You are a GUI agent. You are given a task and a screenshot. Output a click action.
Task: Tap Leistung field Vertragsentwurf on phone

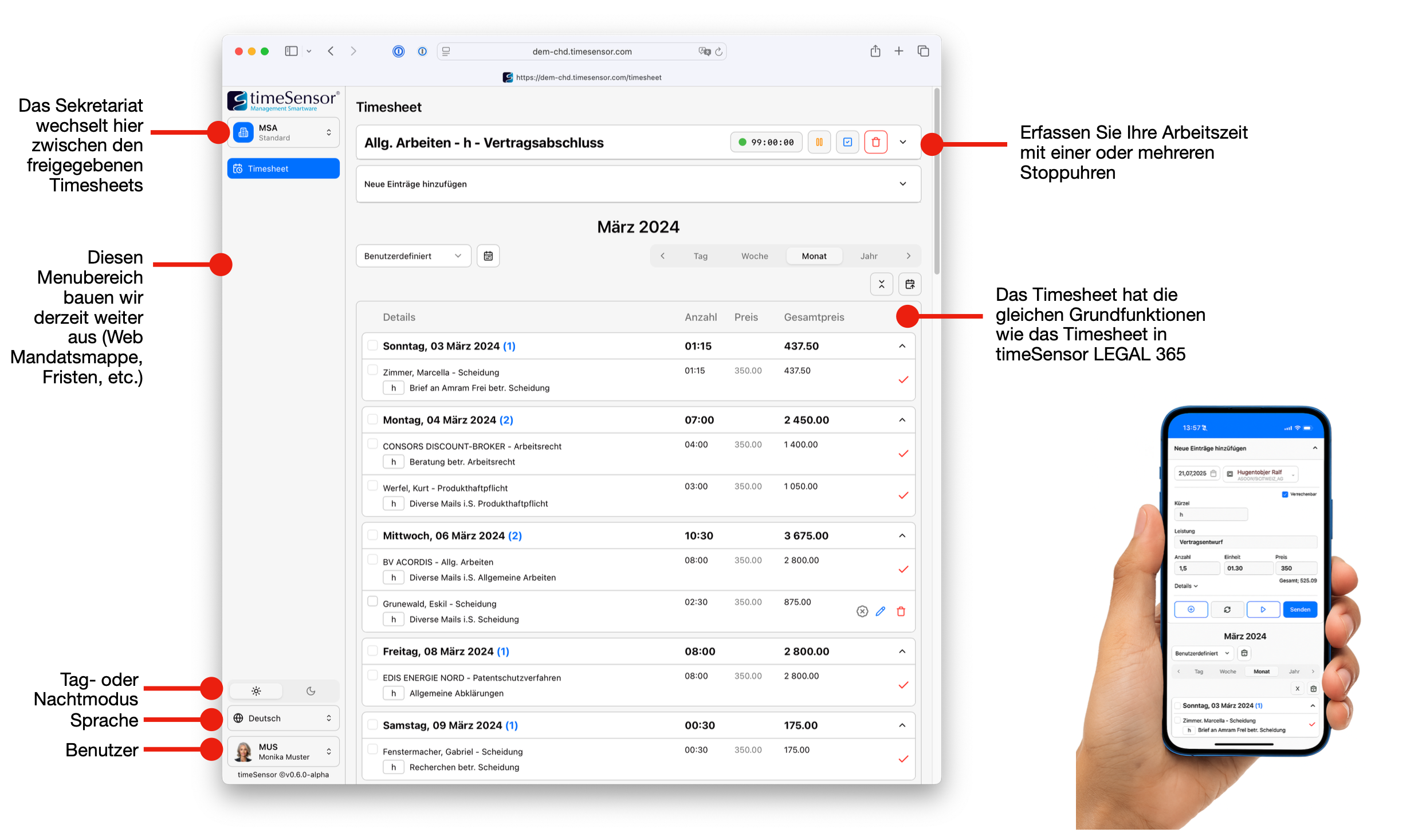pos(1246,542)
